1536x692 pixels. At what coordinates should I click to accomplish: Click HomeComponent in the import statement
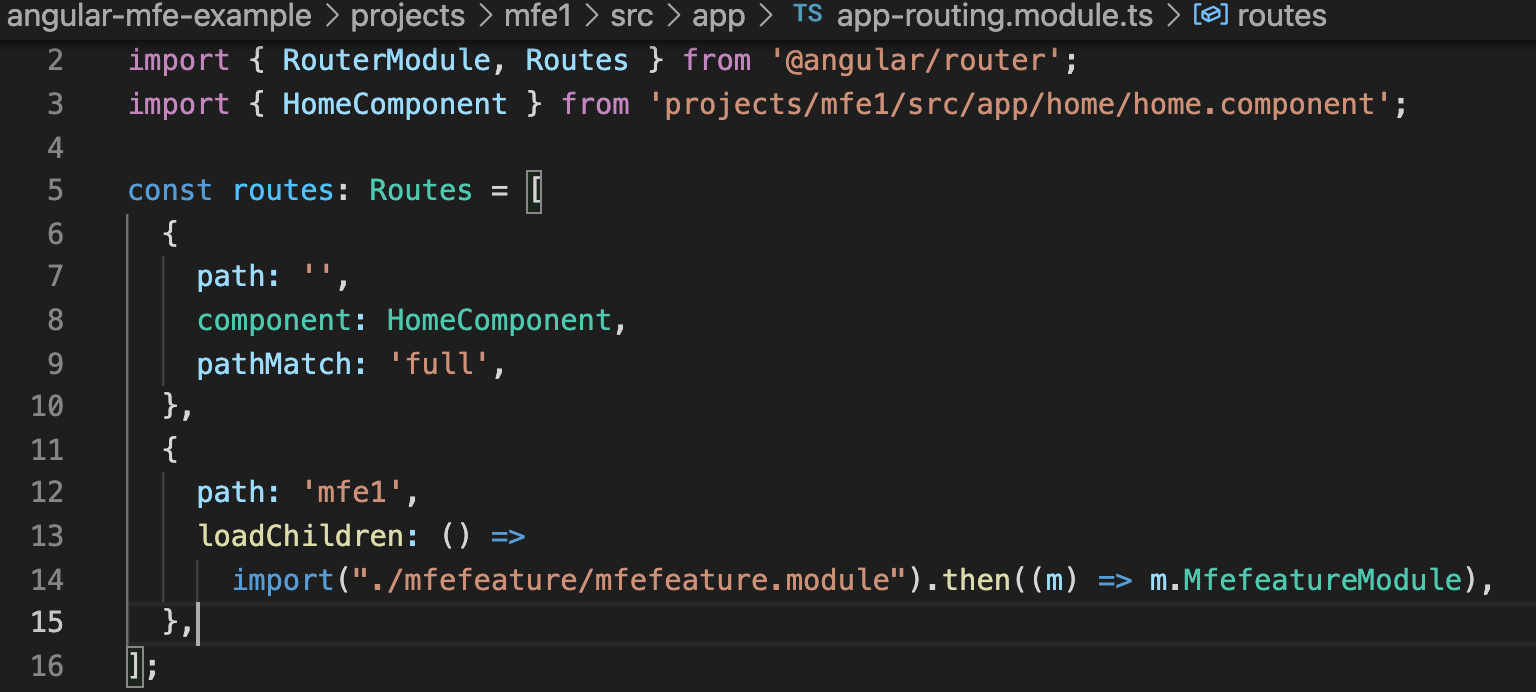tap(395, 104)
